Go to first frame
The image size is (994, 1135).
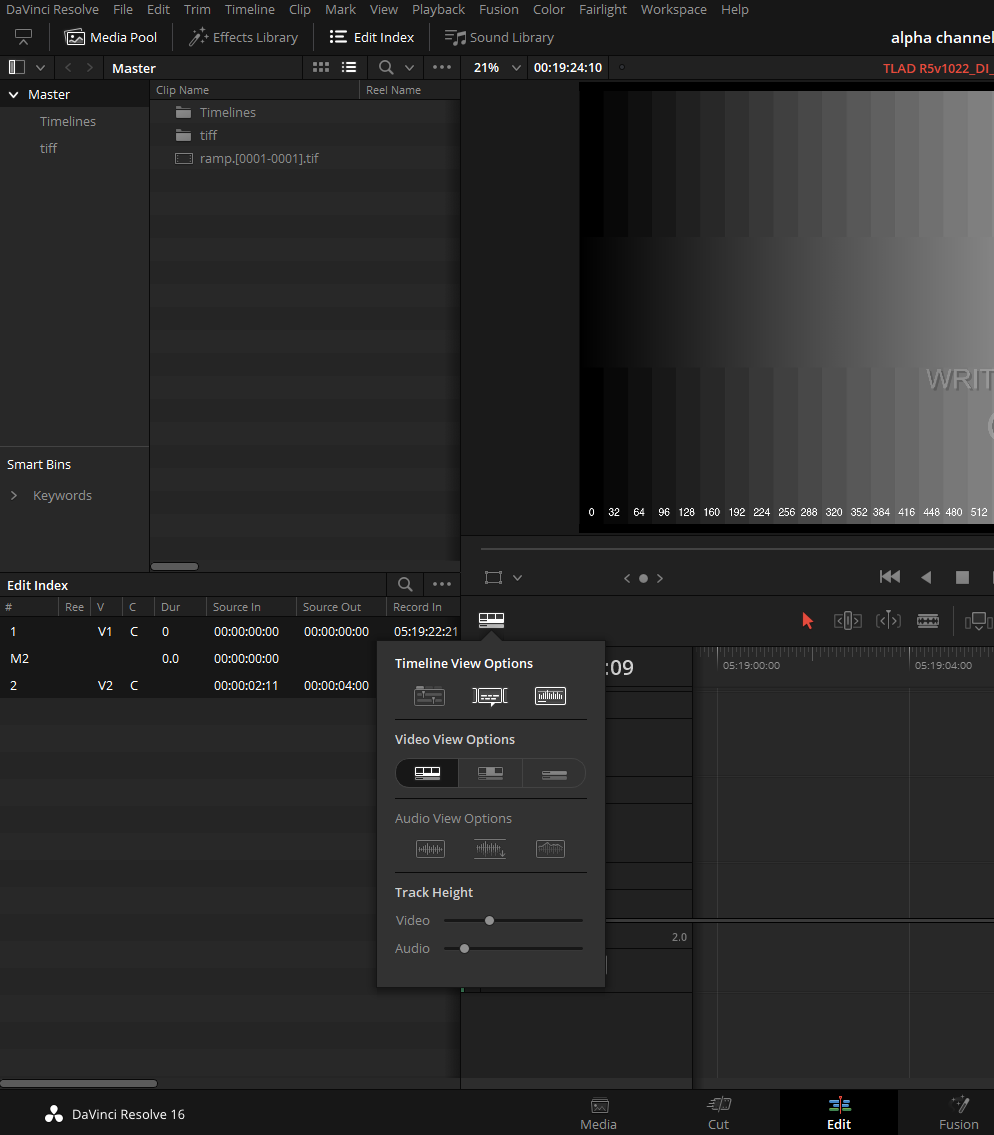[x=890, y=577]
